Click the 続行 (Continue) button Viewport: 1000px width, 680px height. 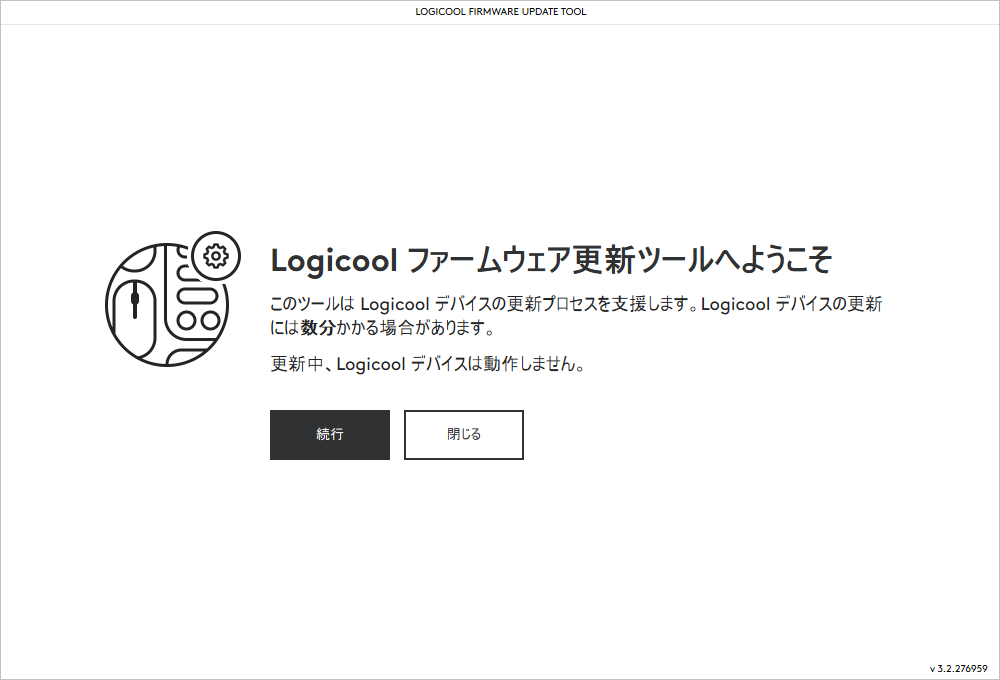tap(330, 434)
